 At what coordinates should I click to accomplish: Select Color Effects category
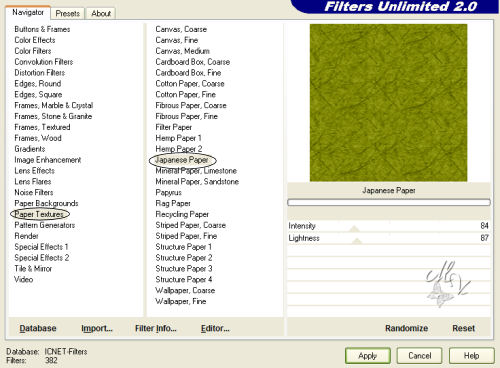click(x=35, y=40)
